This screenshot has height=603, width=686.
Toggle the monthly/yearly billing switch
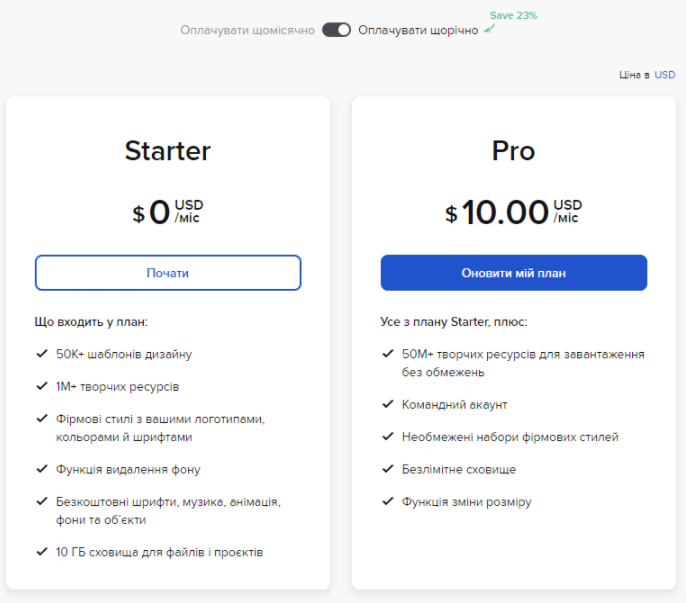click(336, 30)
